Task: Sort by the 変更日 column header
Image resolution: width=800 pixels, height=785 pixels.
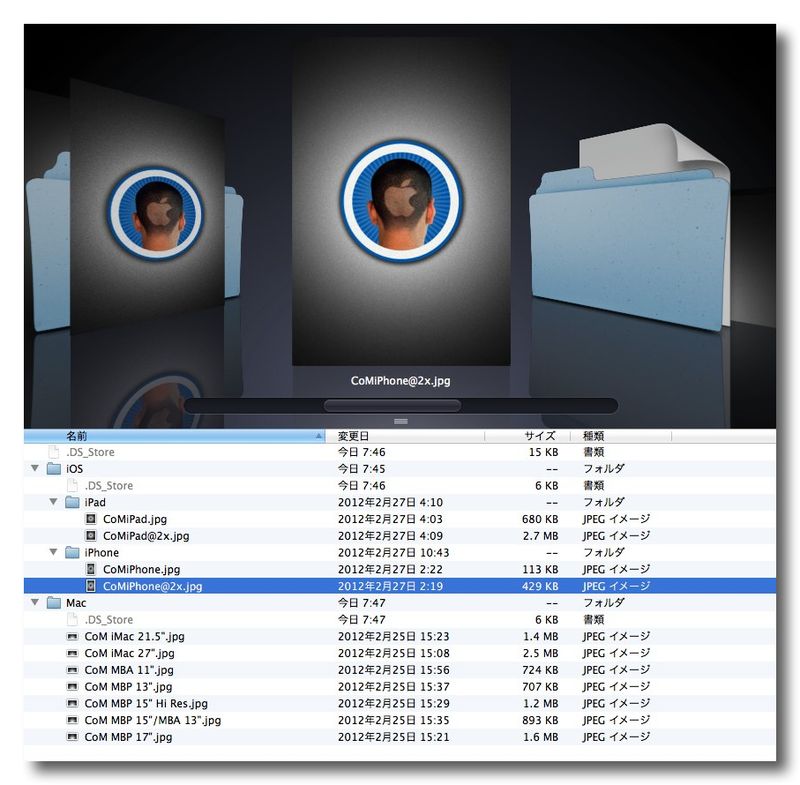Action: click(x=405, y=436)
